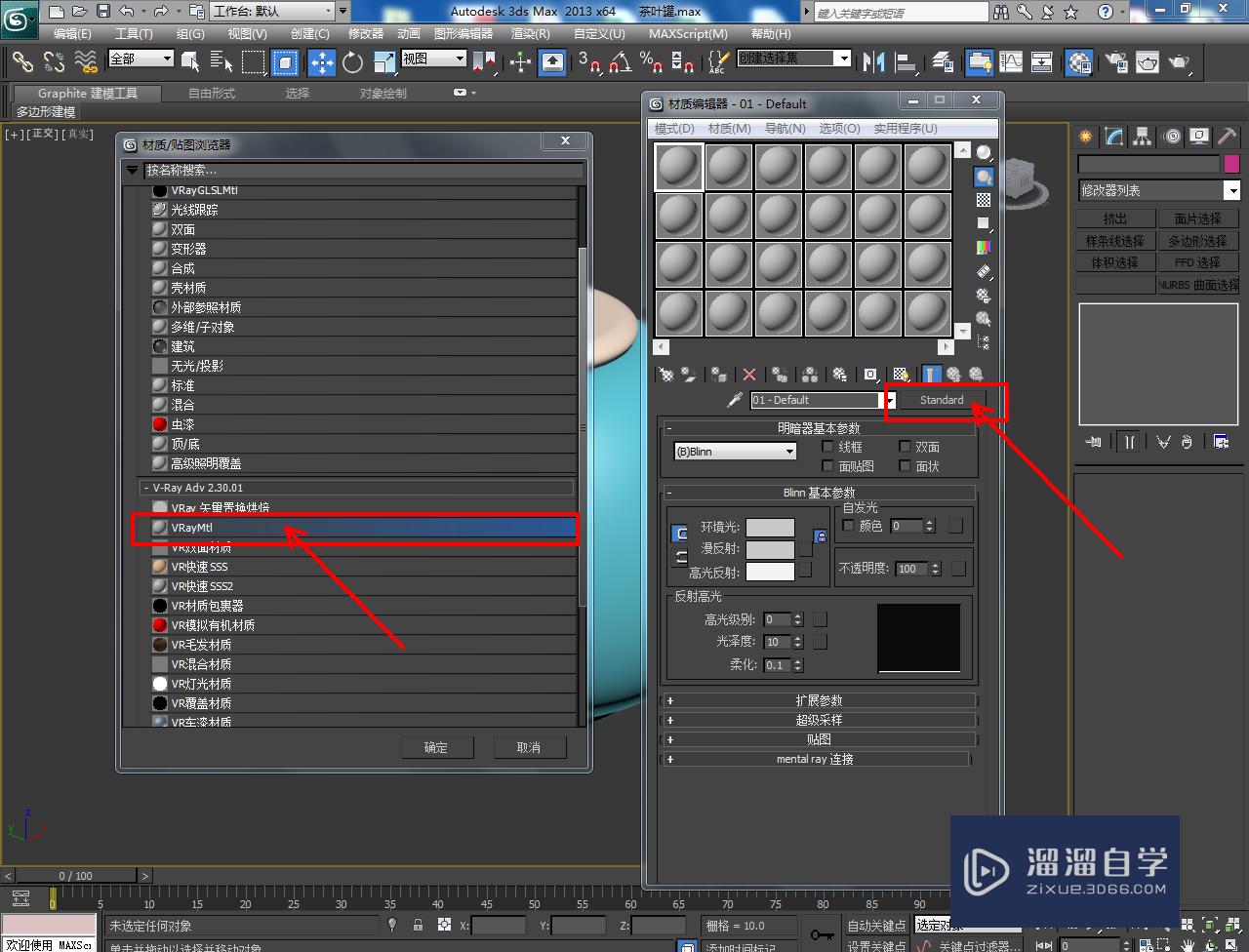This screenshot has height=952, width=1249.
Task: Enable the 双面 (2-Sided) checkbox
Action: click(x=905, y=447)
